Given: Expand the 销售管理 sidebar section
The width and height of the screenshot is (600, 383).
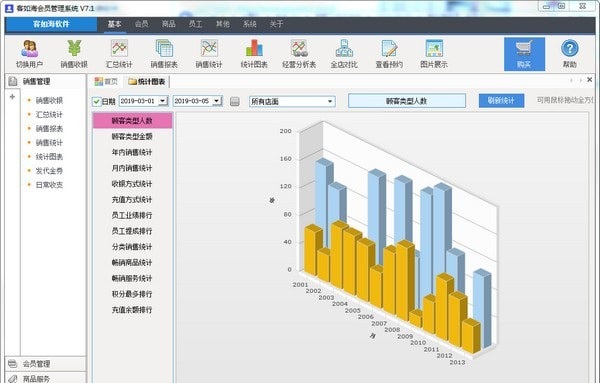Looking at the screenshot, I should tap(45, 81).
